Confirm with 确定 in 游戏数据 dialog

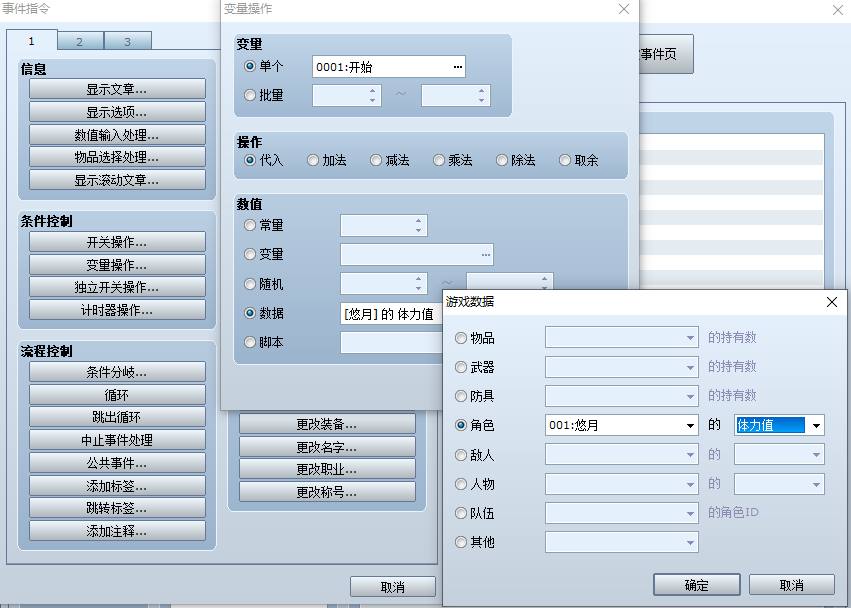(696, 585)
